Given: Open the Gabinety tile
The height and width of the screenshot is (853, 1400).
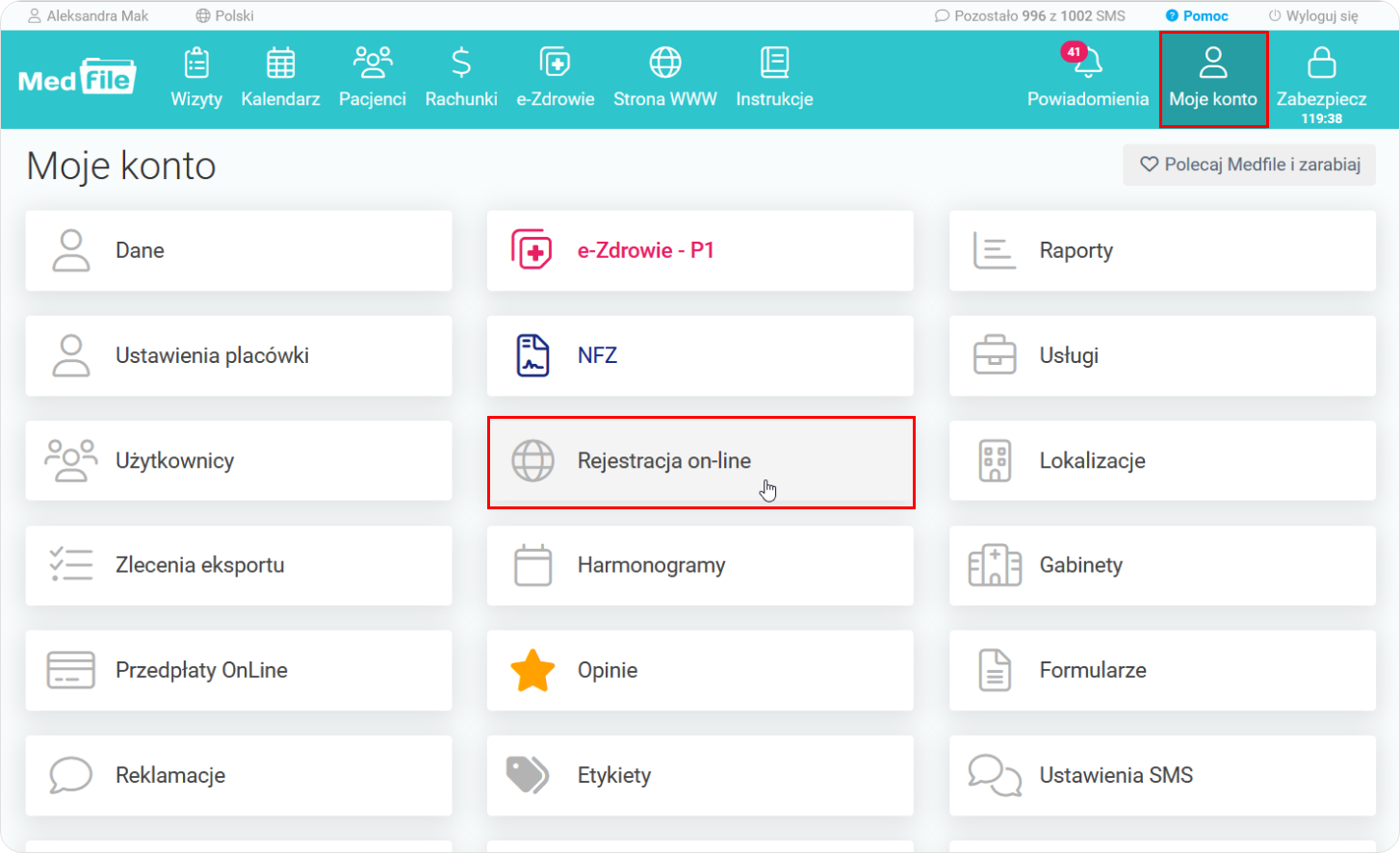Looking at the screenshot, I should pyautogui.click(x=1162, y=565).
